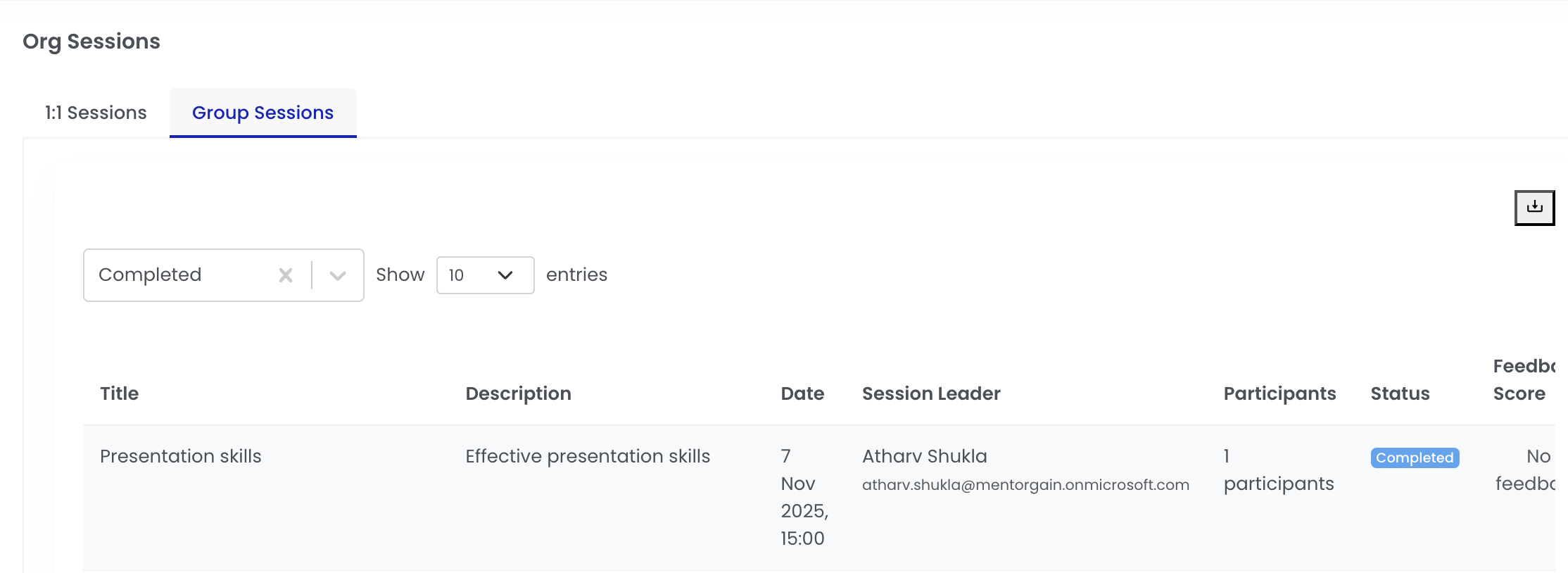This screenshot has height=573, width=1568.
Task: Click the 1 participants cell
Action: pyautogui.click(x=1278, y=470)
